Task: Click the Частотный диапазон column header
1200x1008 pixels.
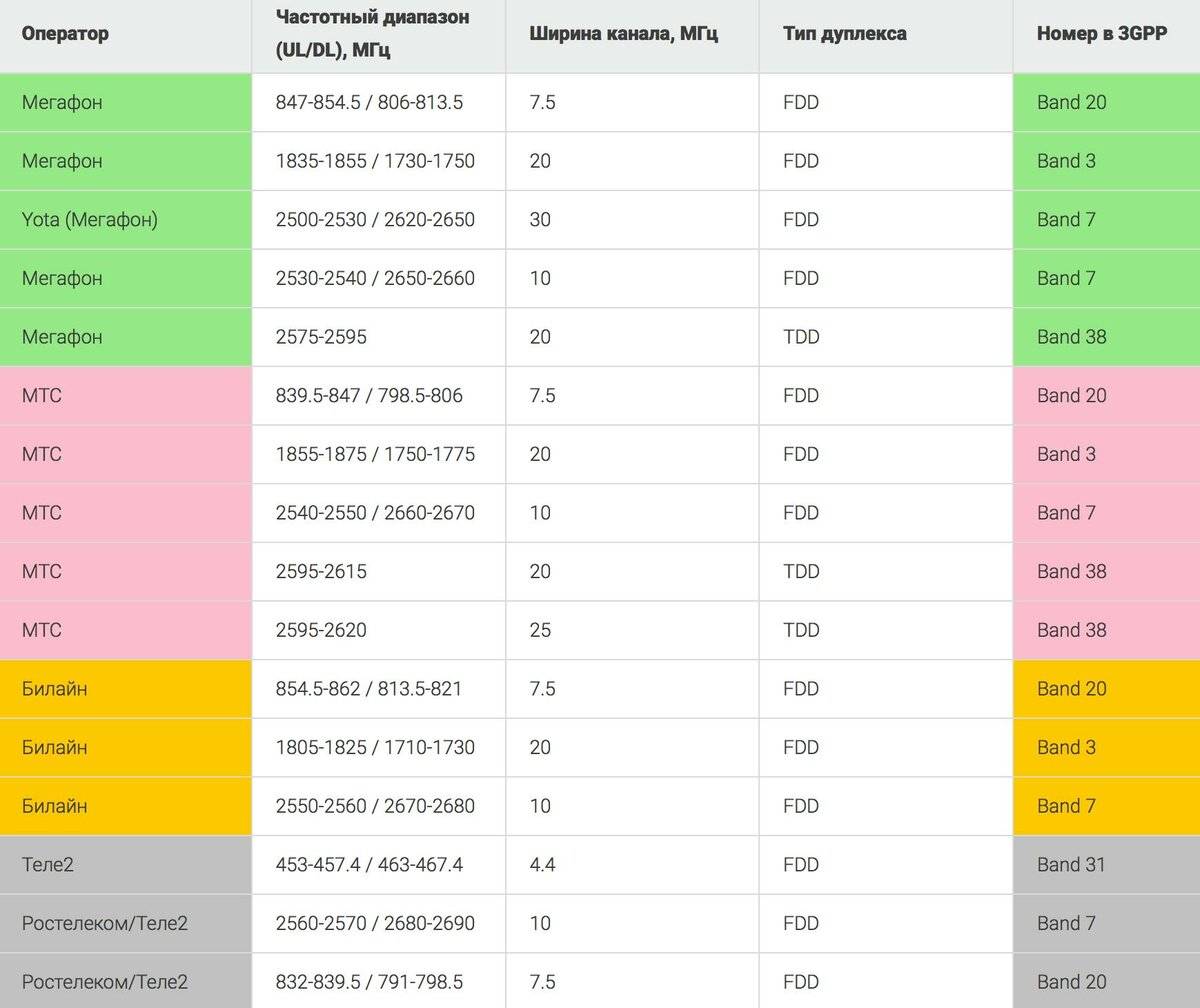Action: (x=378, y=36)
